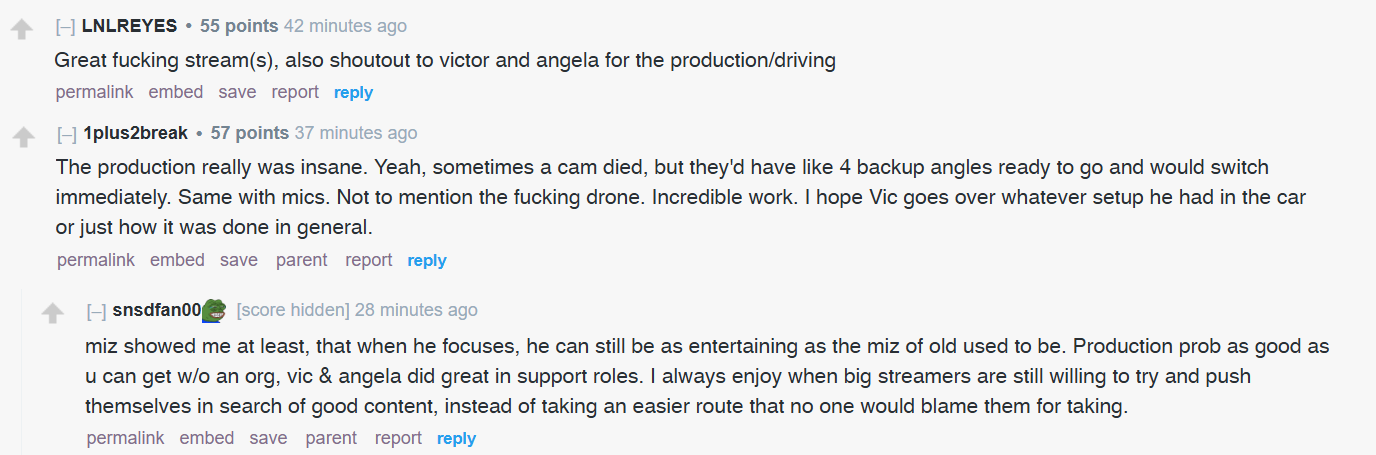Go to parent of snsdfan00's comment

[331, 438]
